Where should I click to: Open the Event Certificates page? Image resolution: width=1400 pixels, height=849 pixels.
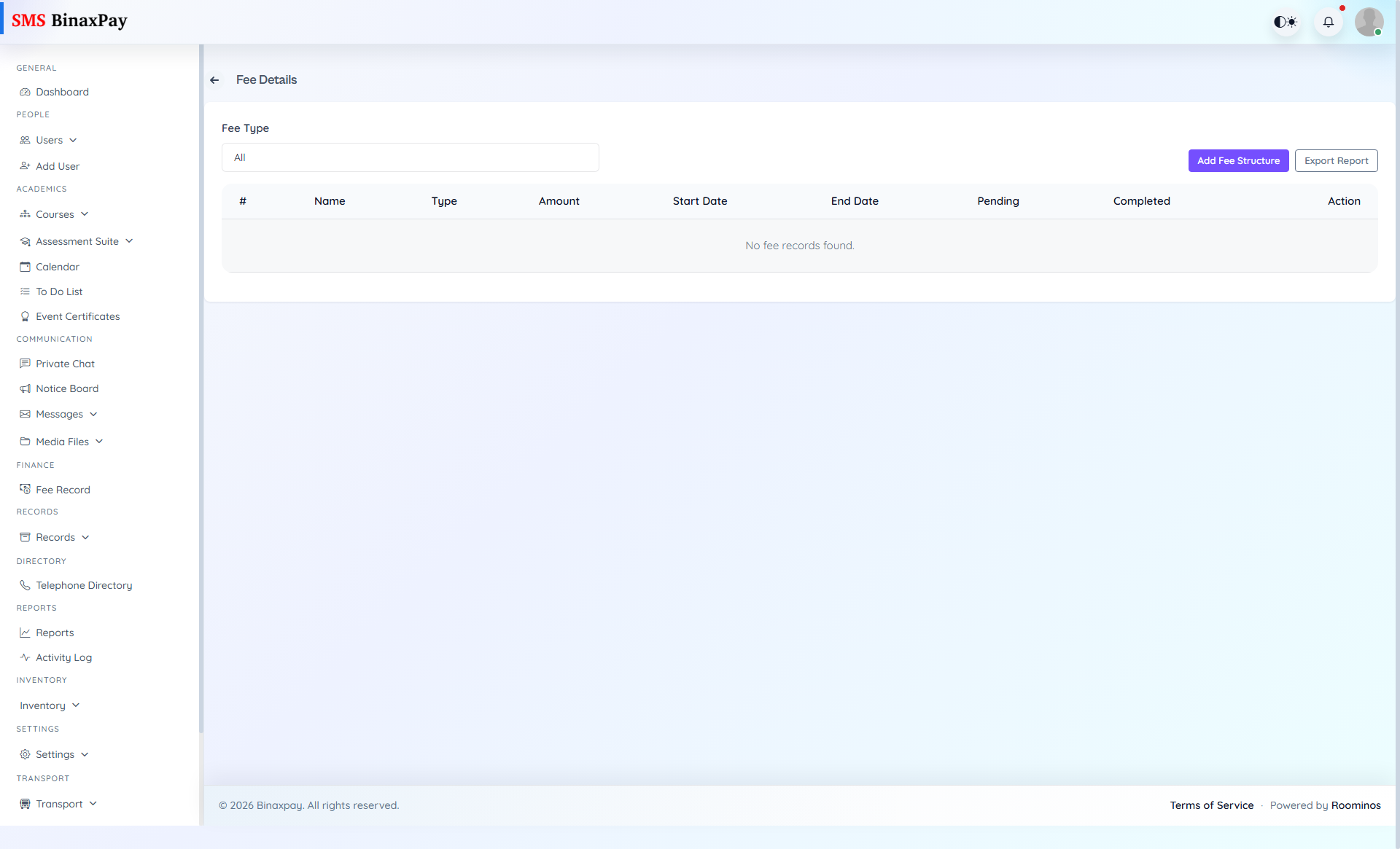point(78,316)
